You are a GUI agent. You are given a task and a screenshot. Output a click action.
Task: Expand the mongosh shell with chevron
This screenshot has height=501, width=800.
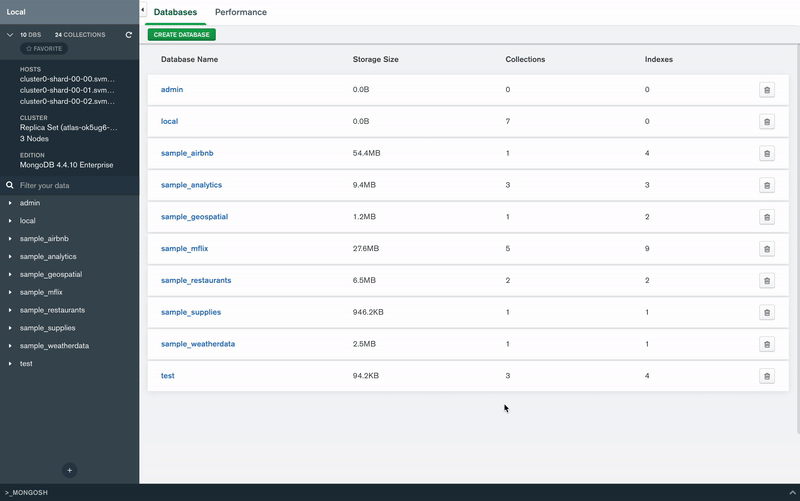coord(792,492)
